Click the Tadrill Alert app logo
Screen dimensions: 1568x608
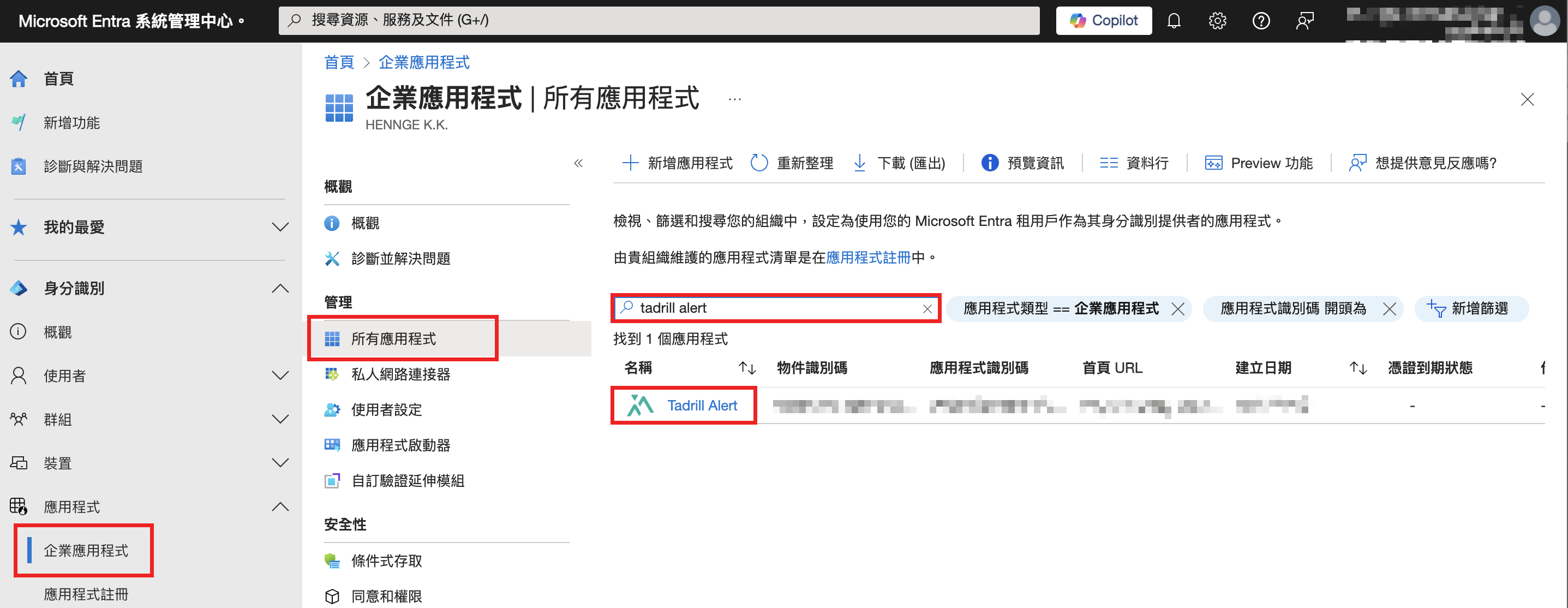[x=640, y=406]
